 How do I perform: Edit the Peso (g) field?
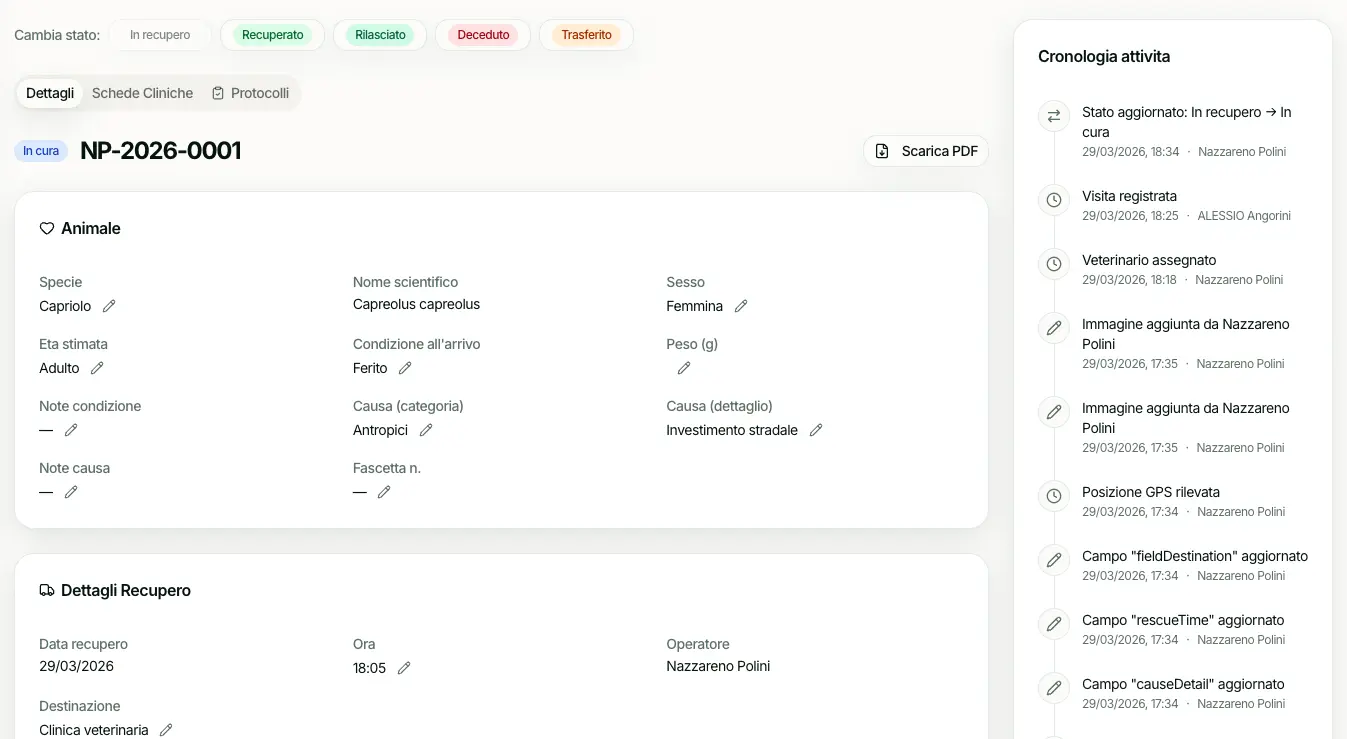[x=684, y=368]
